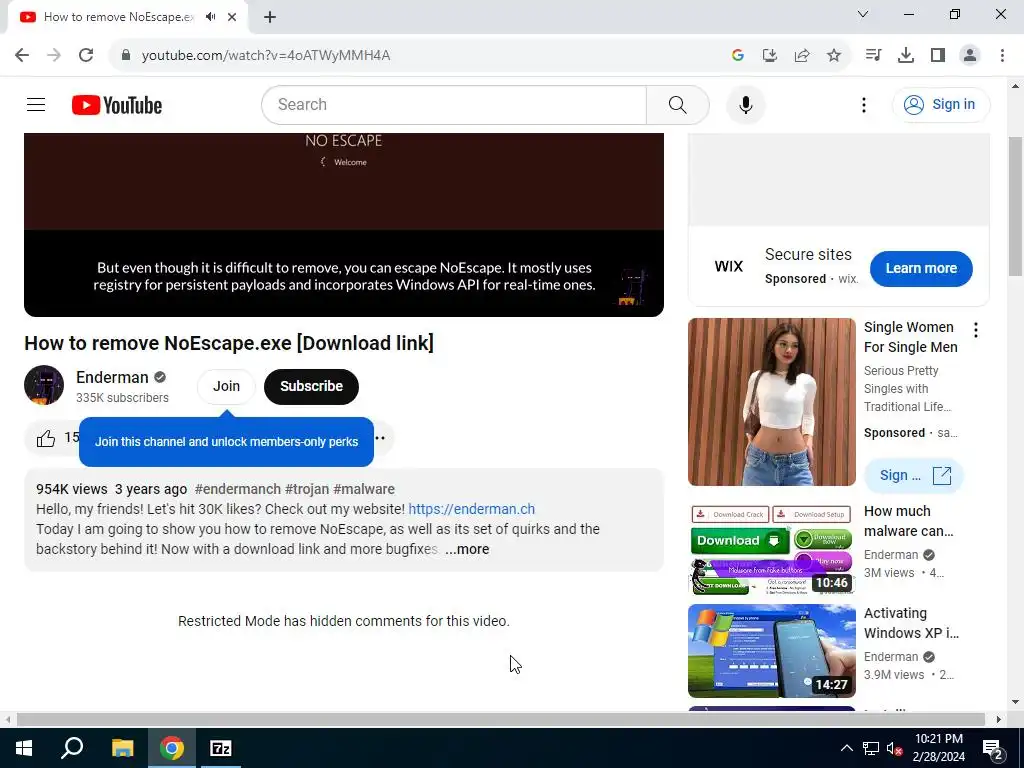Open Windows notification center
Screen dimensions: 1024x768
(993, 748)
